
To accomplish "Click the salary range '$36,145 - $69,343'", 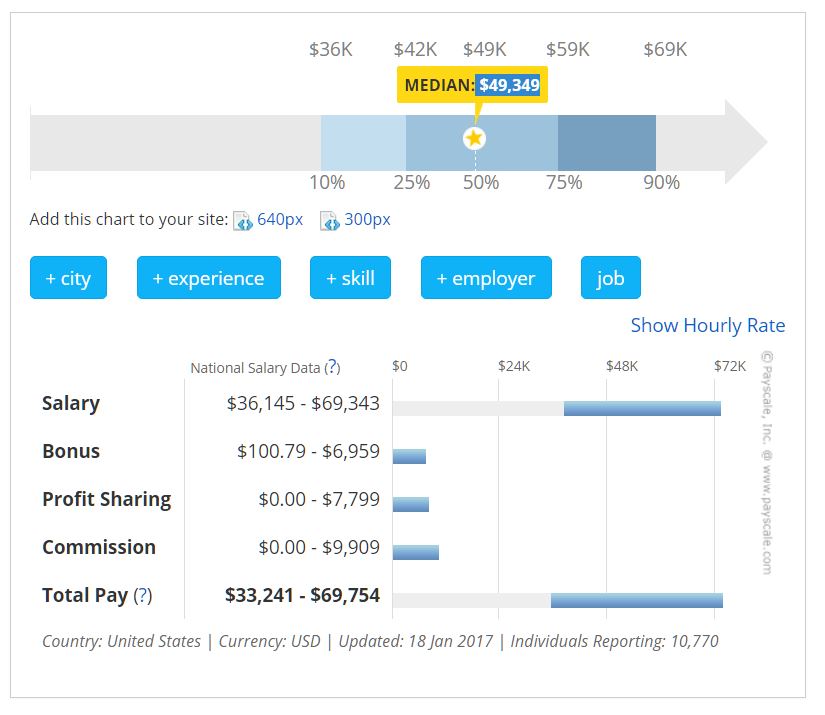I will tap(303, 404).
